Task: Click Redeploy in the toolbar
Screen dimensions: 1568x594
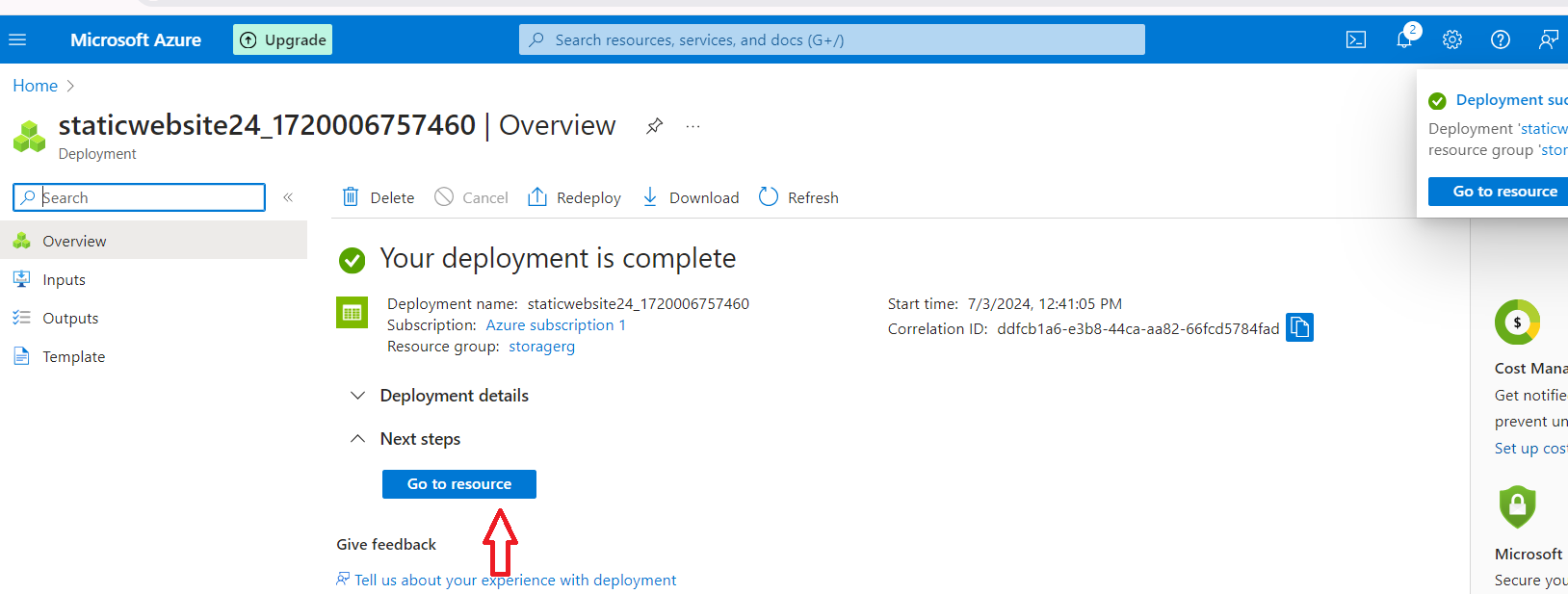Action: point(574,197)
